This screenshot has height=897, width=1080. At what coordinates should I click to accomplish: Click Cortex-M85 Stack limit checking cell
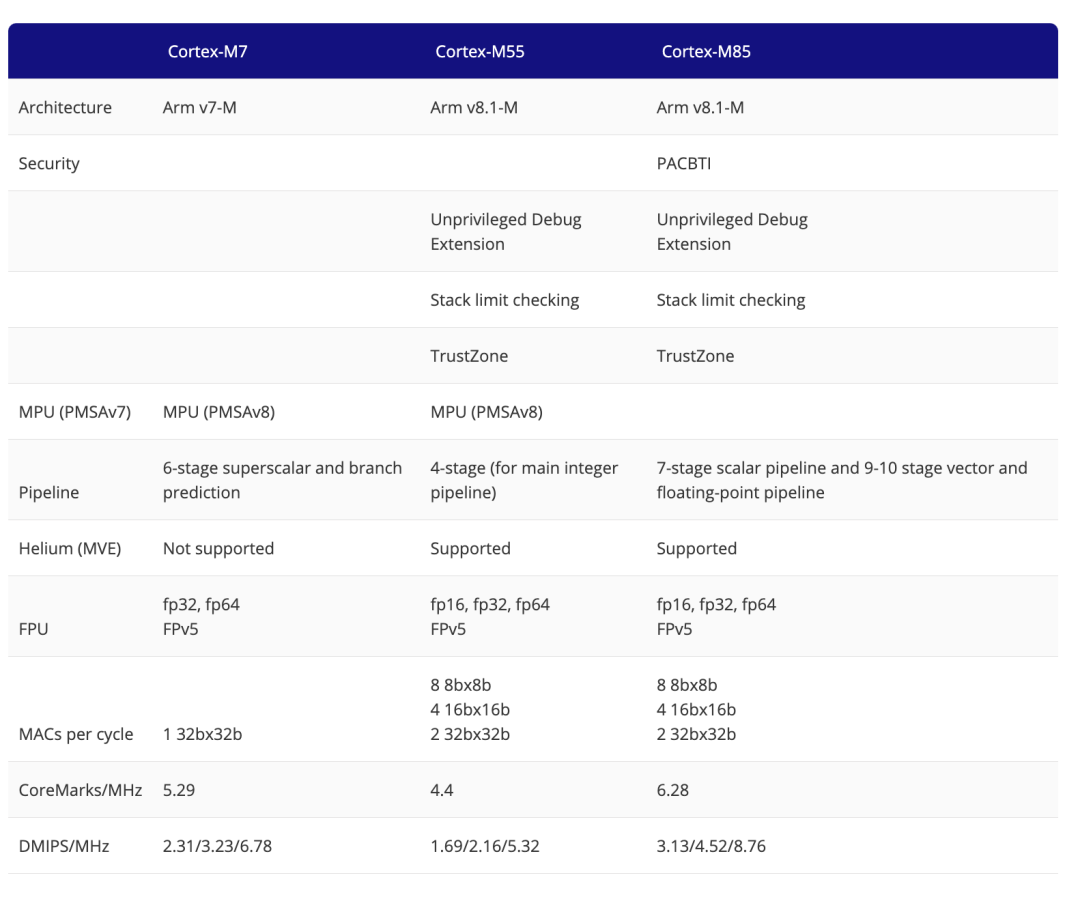pyautogui.click(x=731, y=300)
